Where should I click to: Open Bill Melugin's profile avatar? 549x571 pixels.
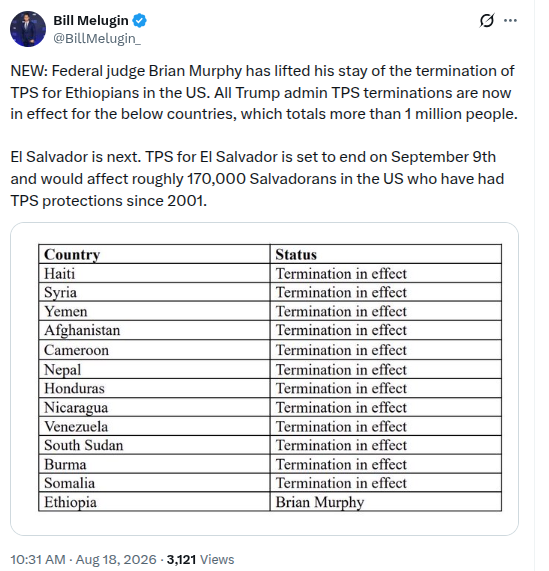coord(28,29)
